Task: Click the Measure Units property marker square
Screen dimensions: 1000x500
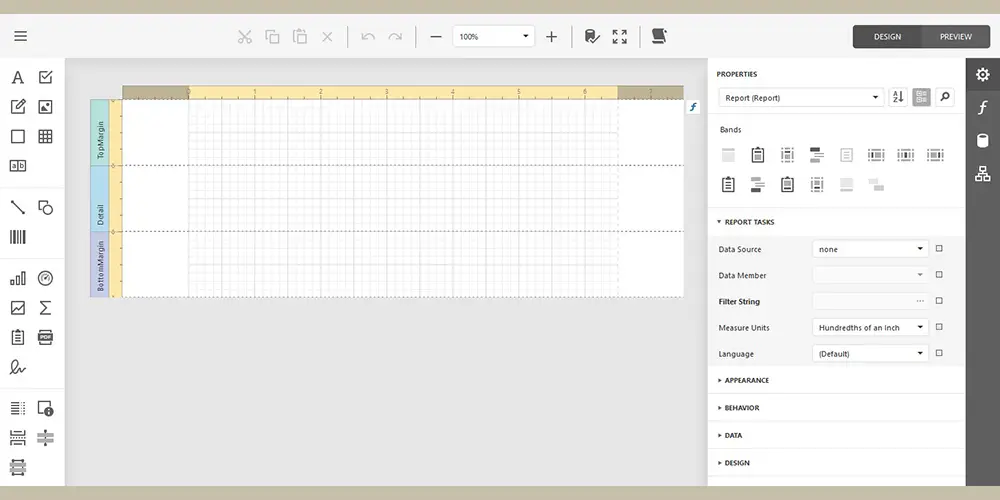Action: coord(939,327)
